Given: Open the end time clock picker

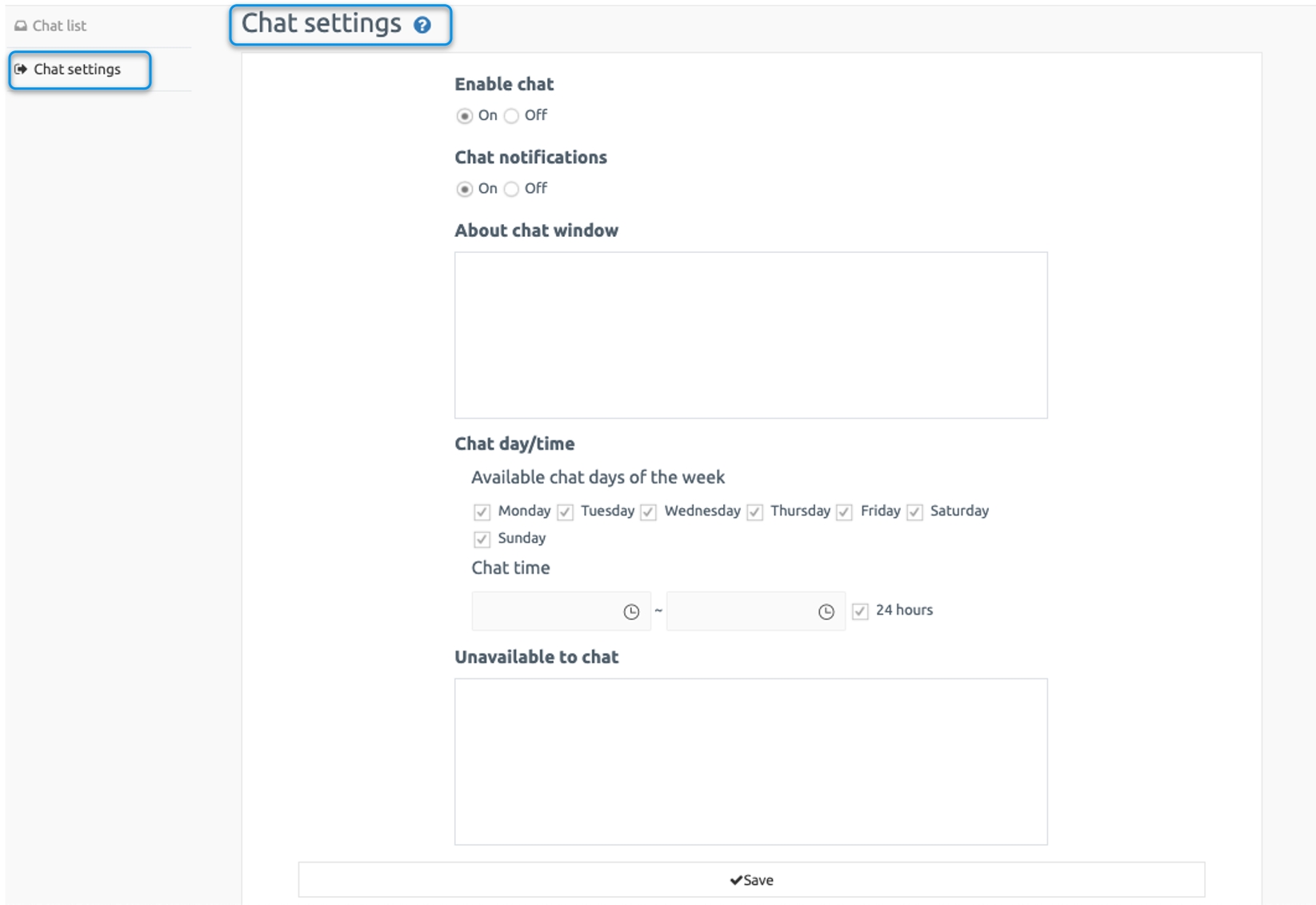Looking at the screenshot, I should pos(826,612).
